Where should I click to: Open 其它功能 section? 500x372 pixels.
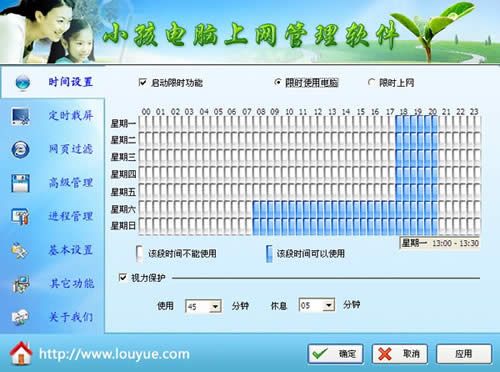tap(71, 284)
